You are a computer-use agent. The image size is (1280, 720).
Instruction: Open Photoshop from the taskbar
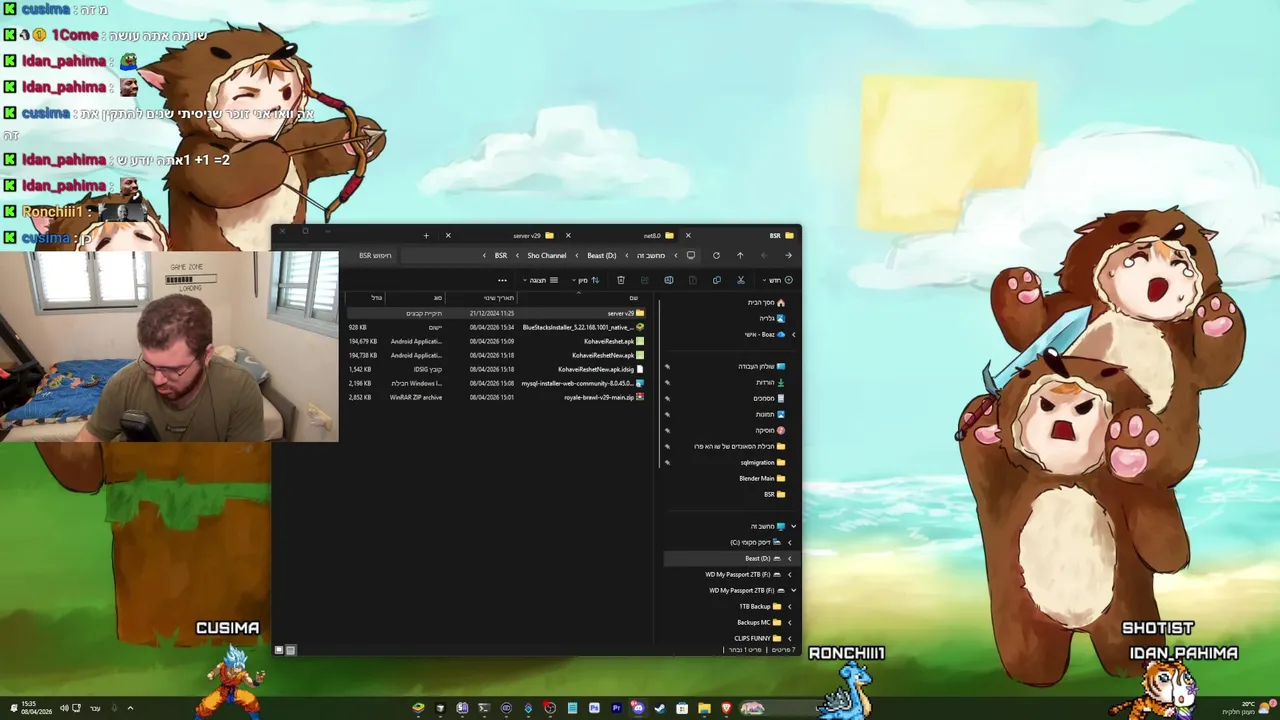pyautogui.click(x=594, y=708)
